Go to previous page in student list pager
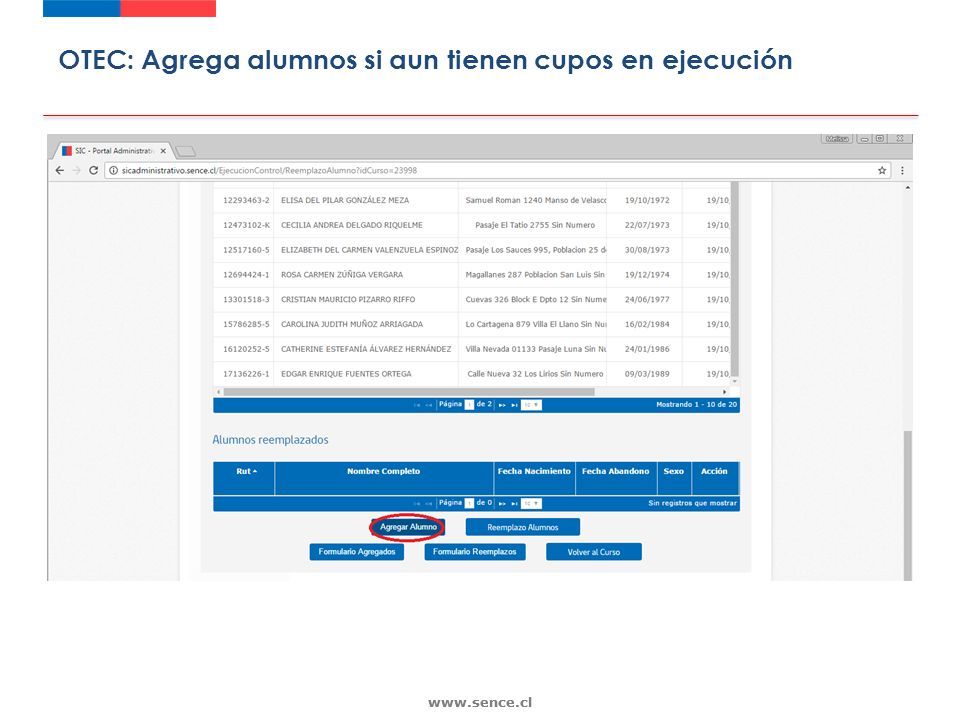960x720 pixels. (x=429, y=405)
